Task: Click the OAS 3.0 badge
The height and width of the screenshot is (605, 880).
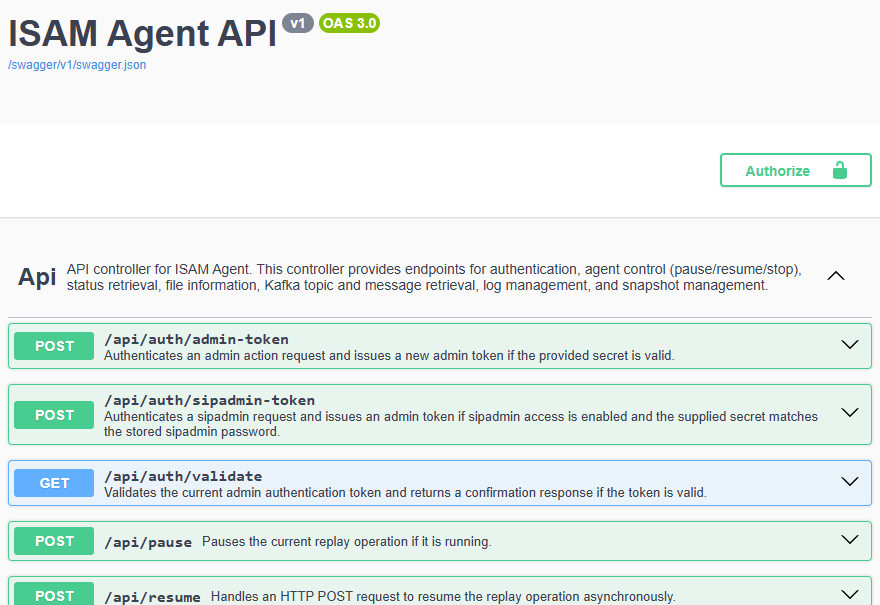Action: coord(349,23)
